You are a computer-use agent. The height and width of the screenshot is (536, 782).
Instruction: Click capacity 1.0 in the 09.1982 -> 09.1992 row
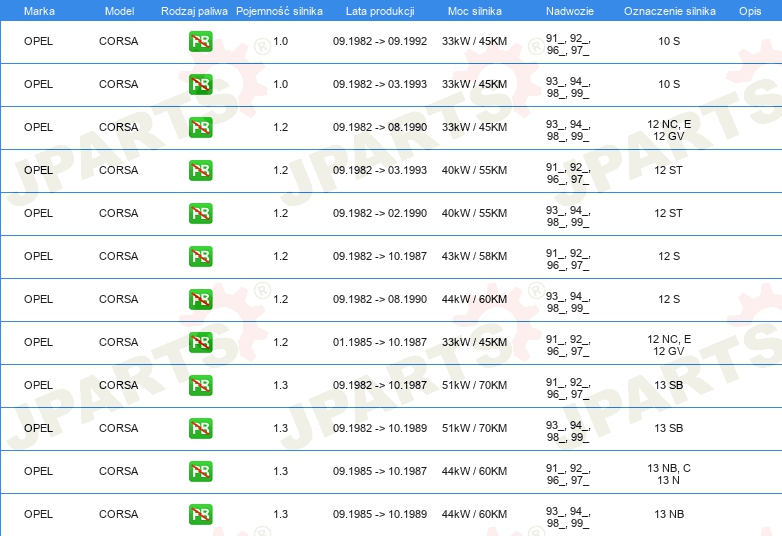click(x=281, y=41)
